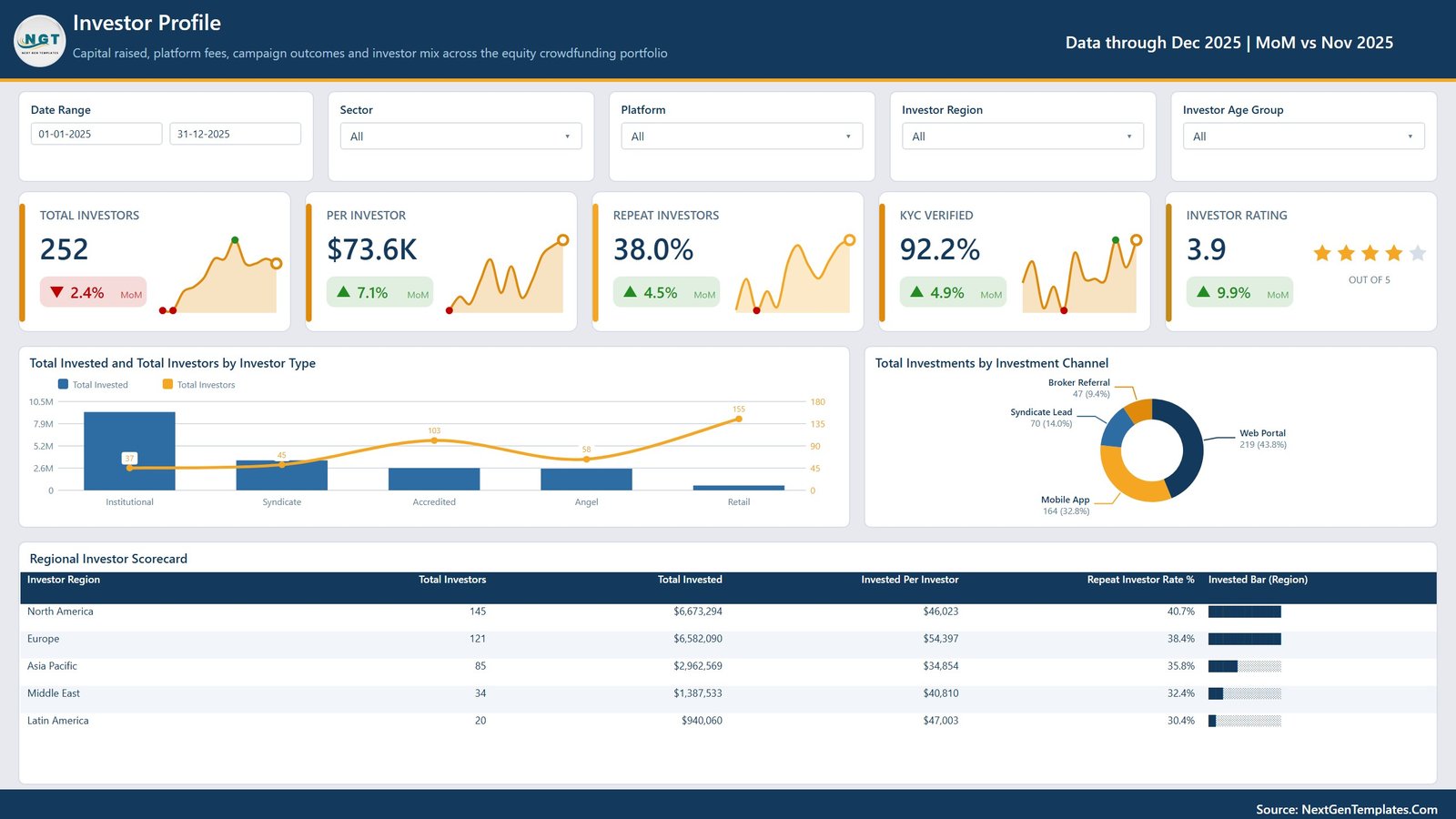Select the Angel bar in chart

pyautogui.click(x=586, y=480)
